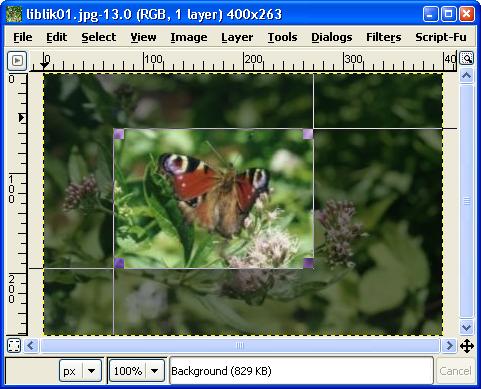The height and width of the screenshot is (389, 481).
Task: Click the GIMP window icon in title bar
Action: 14,14
